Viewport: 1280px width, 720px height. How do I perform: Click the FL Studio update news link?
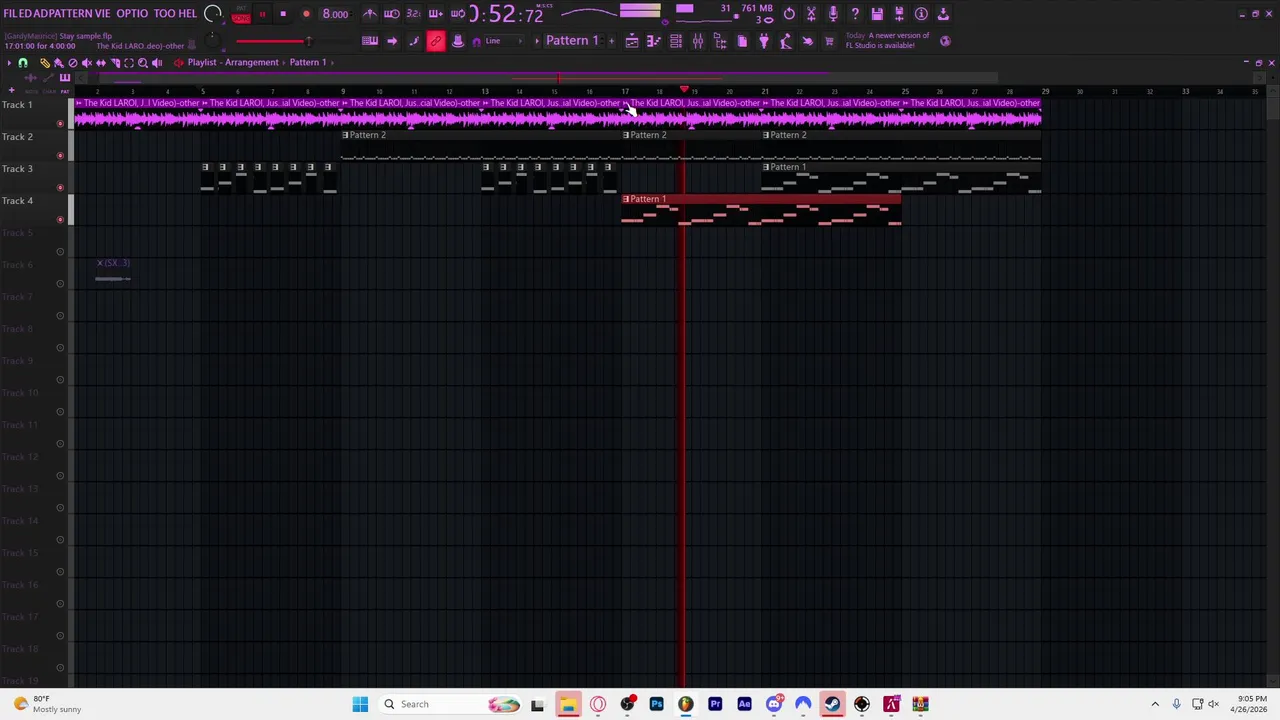pyautogui.click(x=888, y=41)
